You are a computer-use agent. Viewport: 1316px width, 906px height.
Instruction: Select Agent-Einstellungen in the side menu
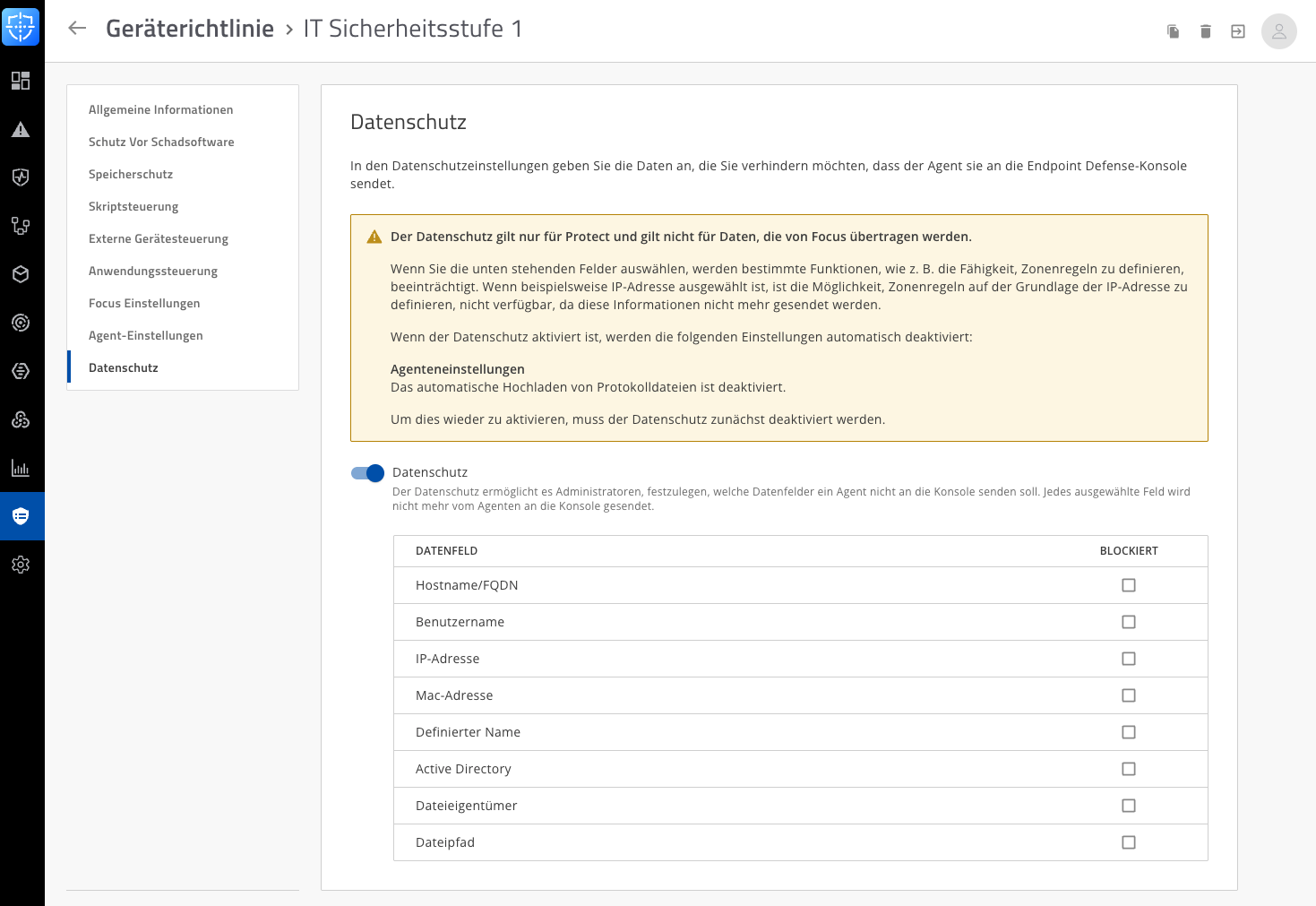(x=145, y=335)
